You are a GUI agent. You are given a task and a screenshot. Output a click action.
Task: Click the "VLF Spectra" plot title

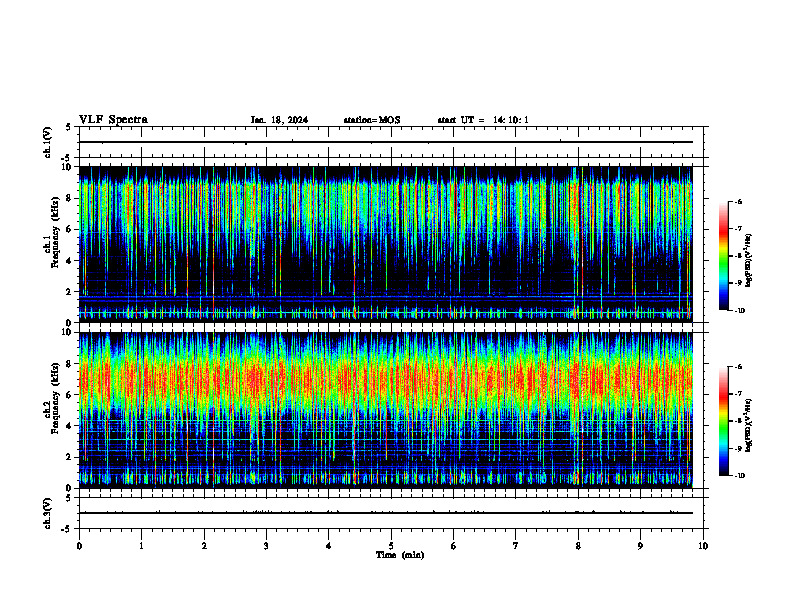(x=113, y=120)
